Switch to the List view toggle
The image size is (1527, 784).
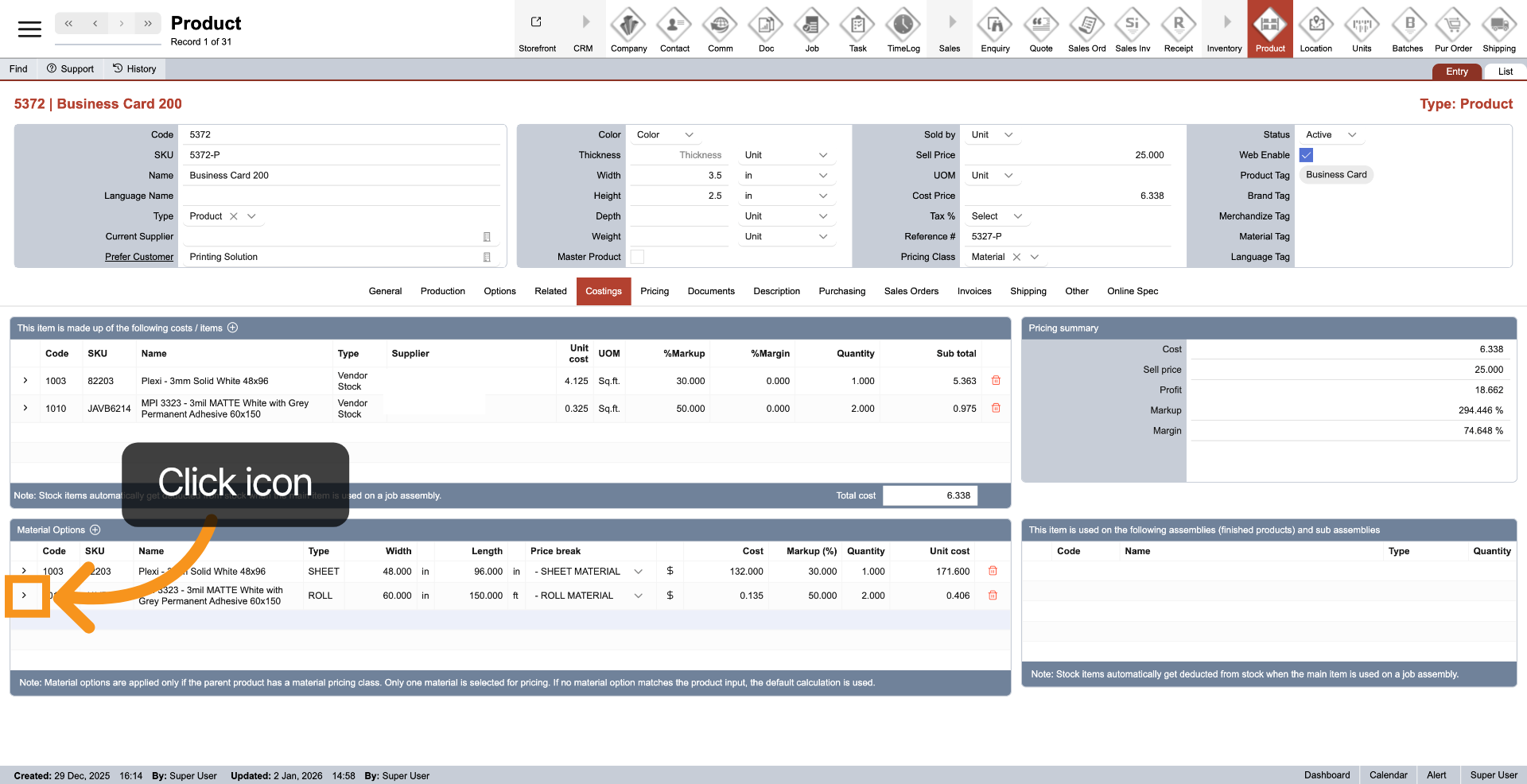[1505, 72]
